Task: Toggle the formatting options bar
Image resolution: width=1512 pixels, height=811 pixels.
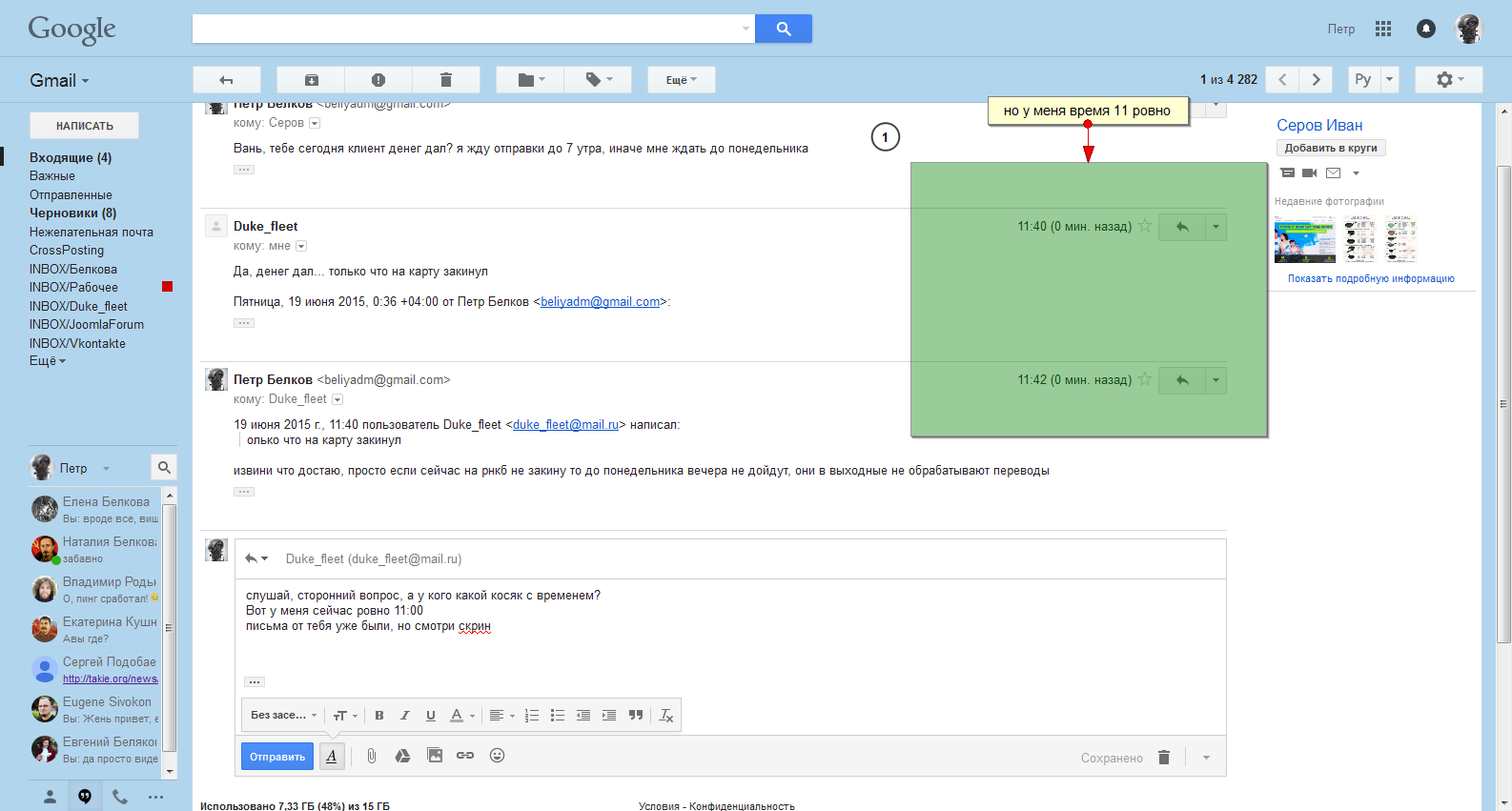Action: pyautogui.click(x=331, y=757)
